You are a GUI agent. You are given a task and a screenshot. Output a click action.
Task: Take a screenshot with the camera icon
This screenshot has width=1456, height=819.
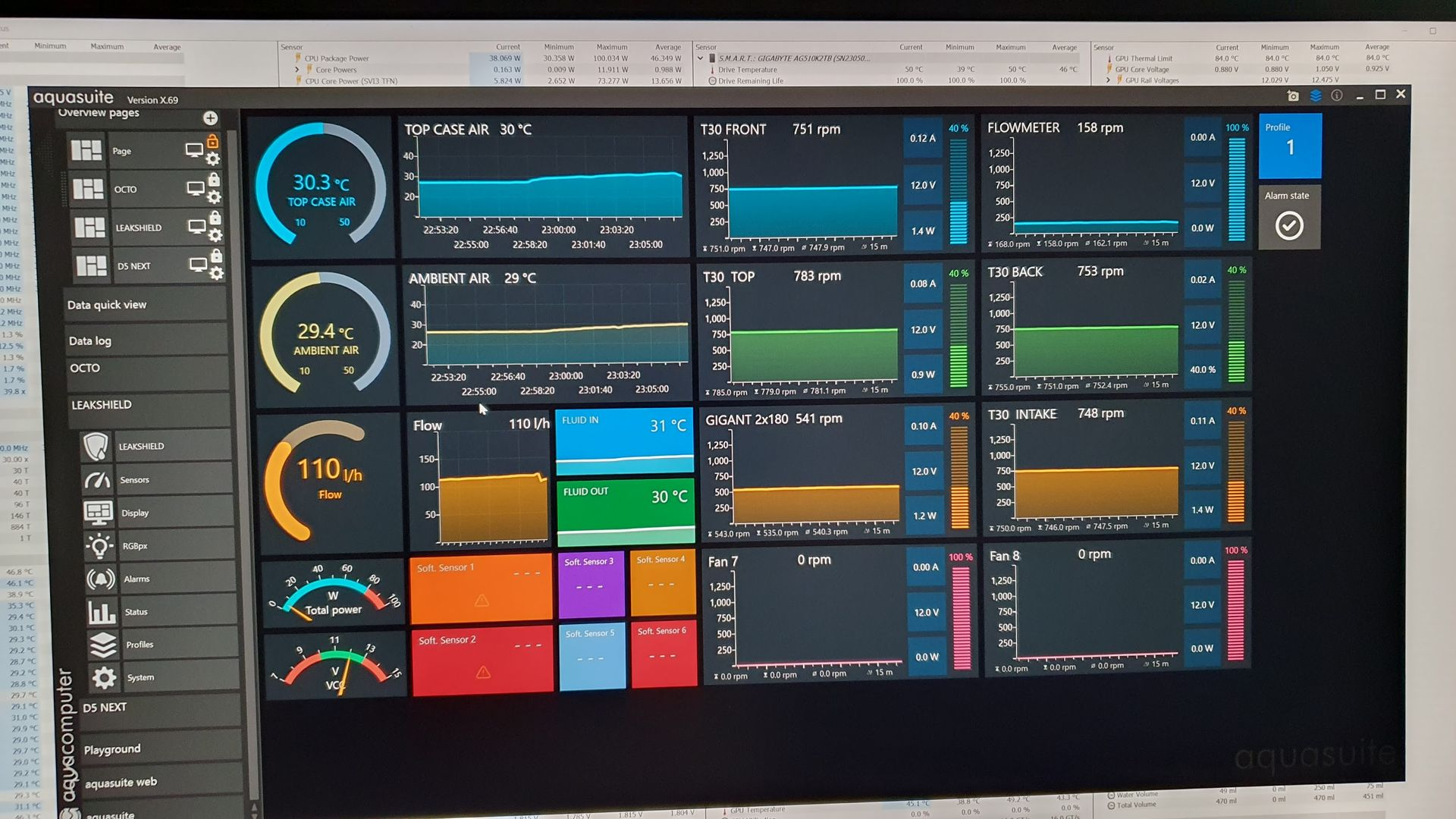(1293, 96)
